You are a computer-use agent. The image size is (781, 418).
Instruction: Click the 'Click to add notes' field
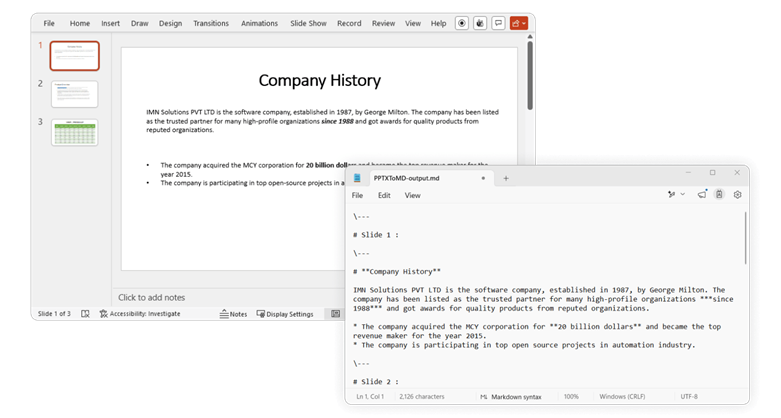pos(151,297)
